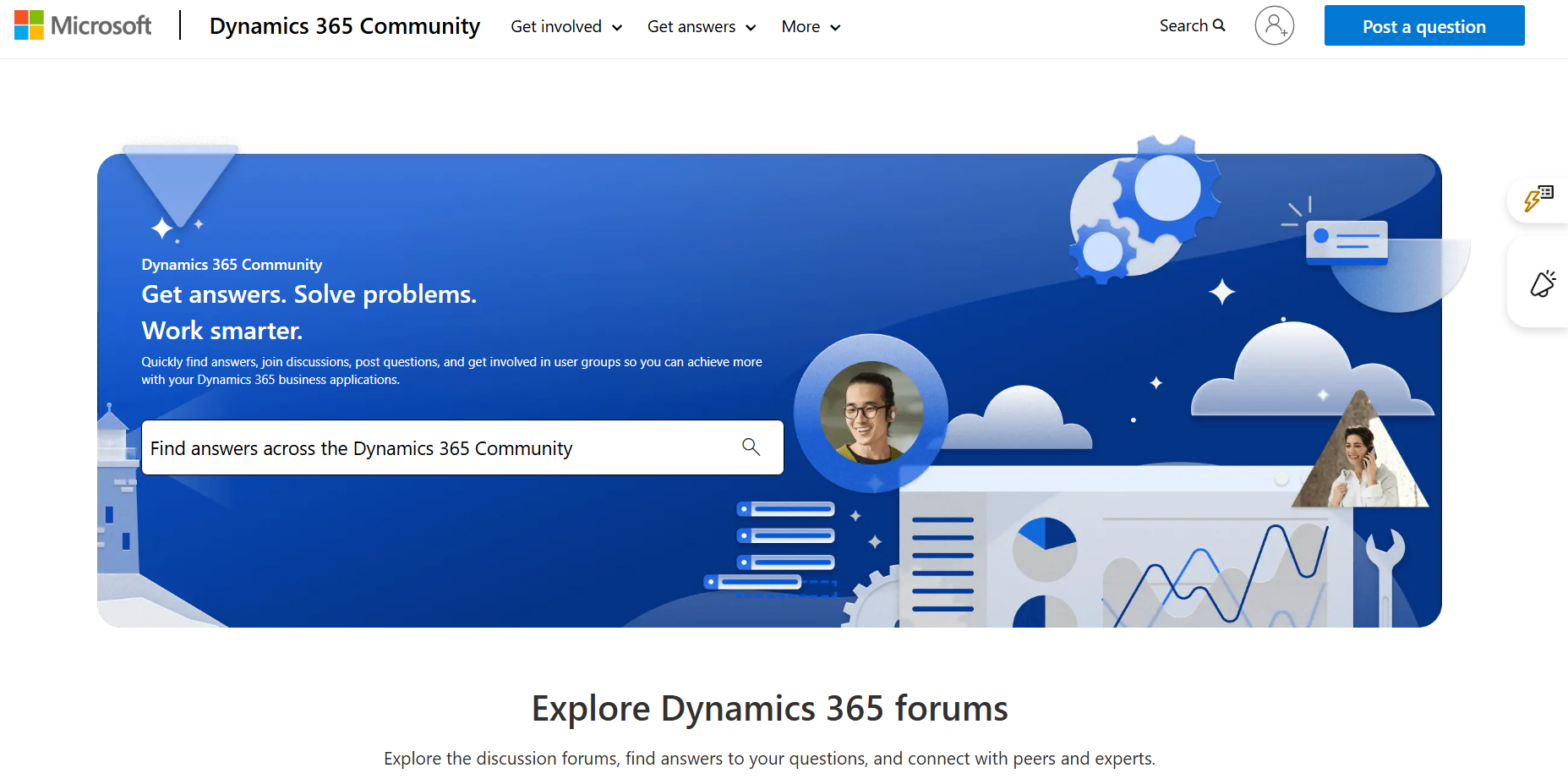The height and width of the screenshot is (779, 1568).
Task: Open the lightning quick-actions side widget
Action: tap(1538, 198)
